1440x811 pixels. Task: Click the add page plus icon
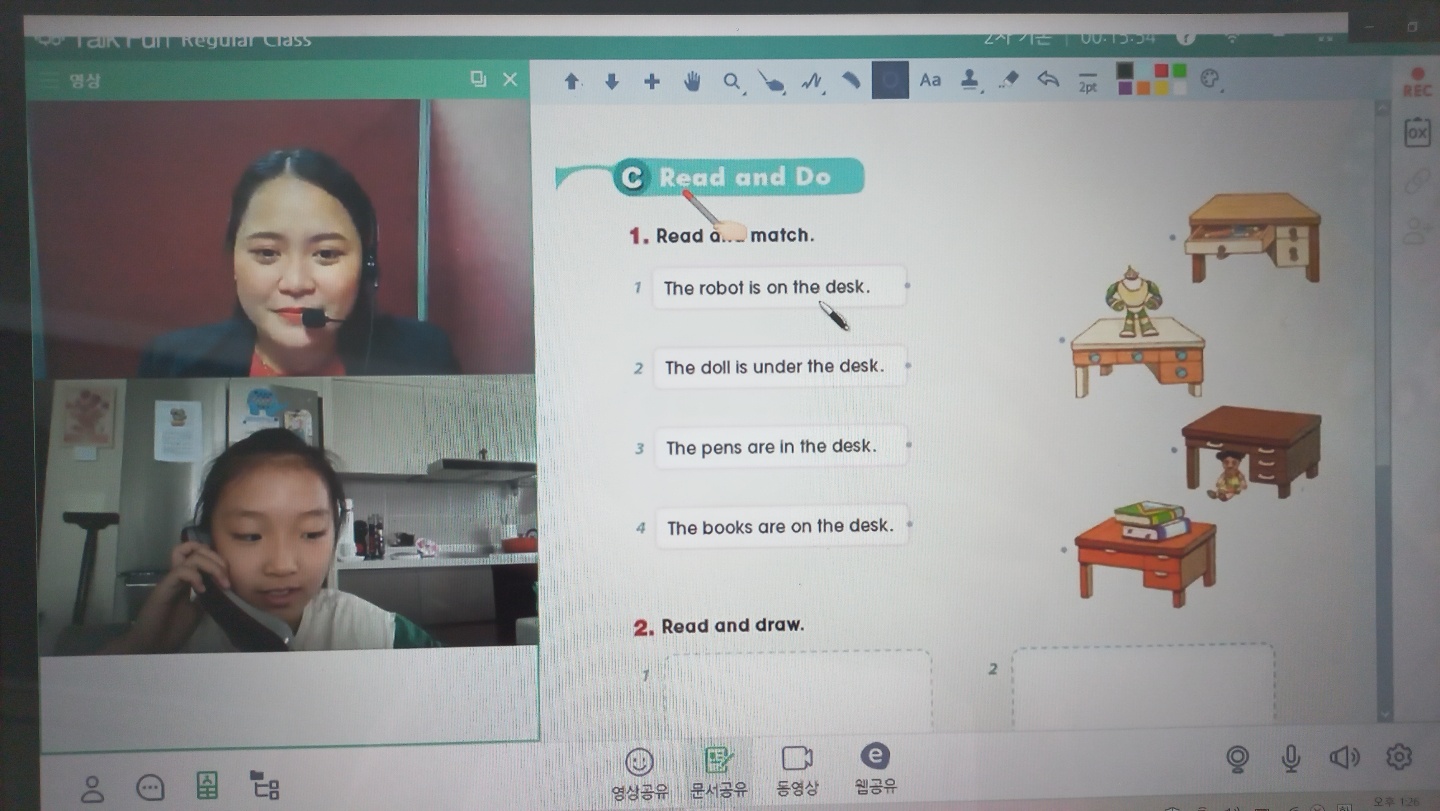click(651, 81)
